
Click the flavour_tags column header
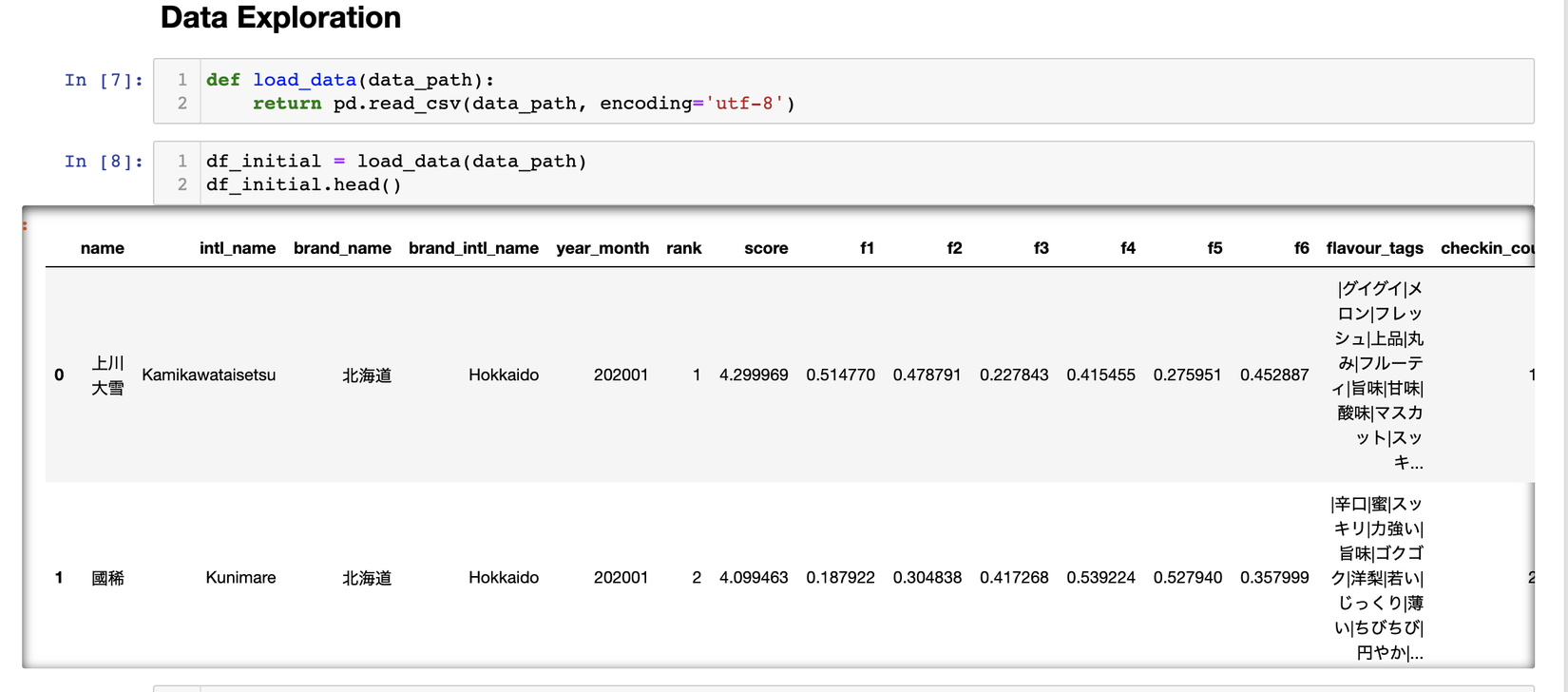(1374, 248)
